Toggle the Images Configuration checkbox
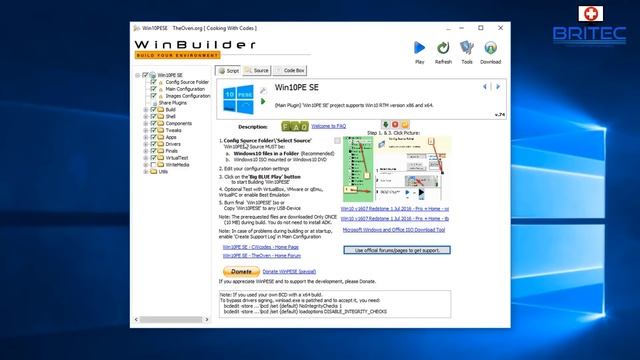 click(153, 96)
